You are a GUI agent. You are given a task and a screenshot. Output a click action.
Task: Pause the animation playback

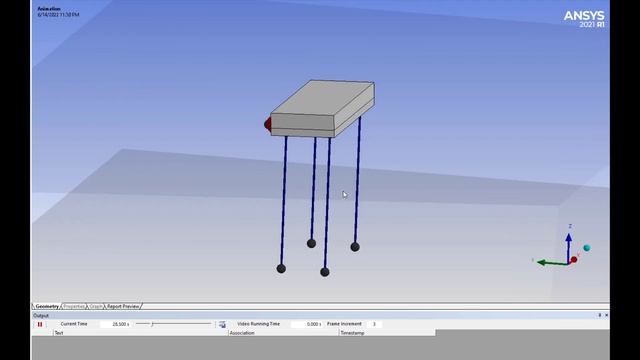40,324
